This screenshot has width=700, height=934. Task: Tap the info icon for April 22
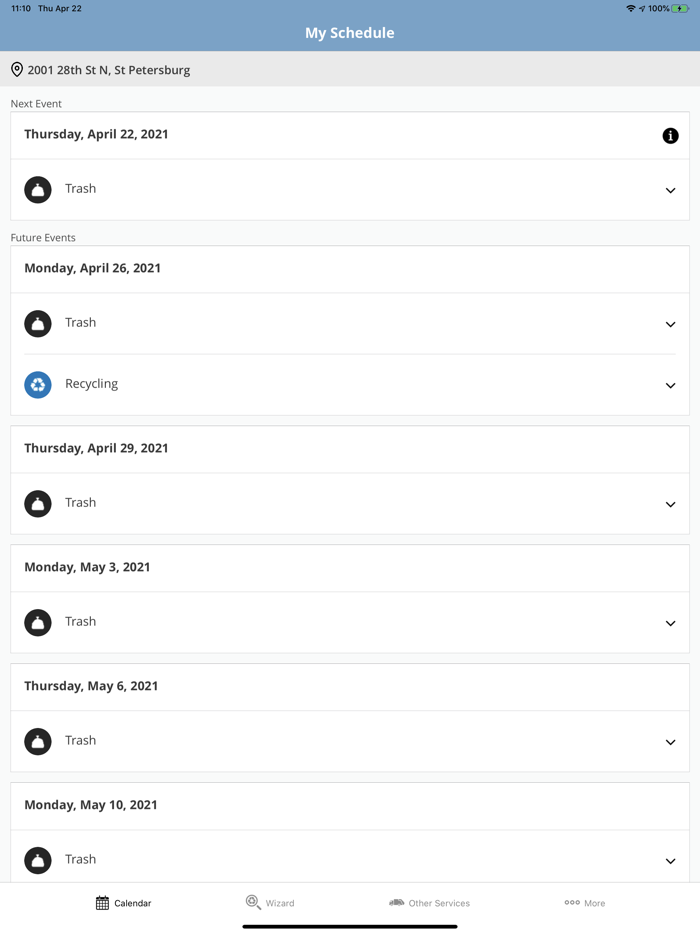670,136
